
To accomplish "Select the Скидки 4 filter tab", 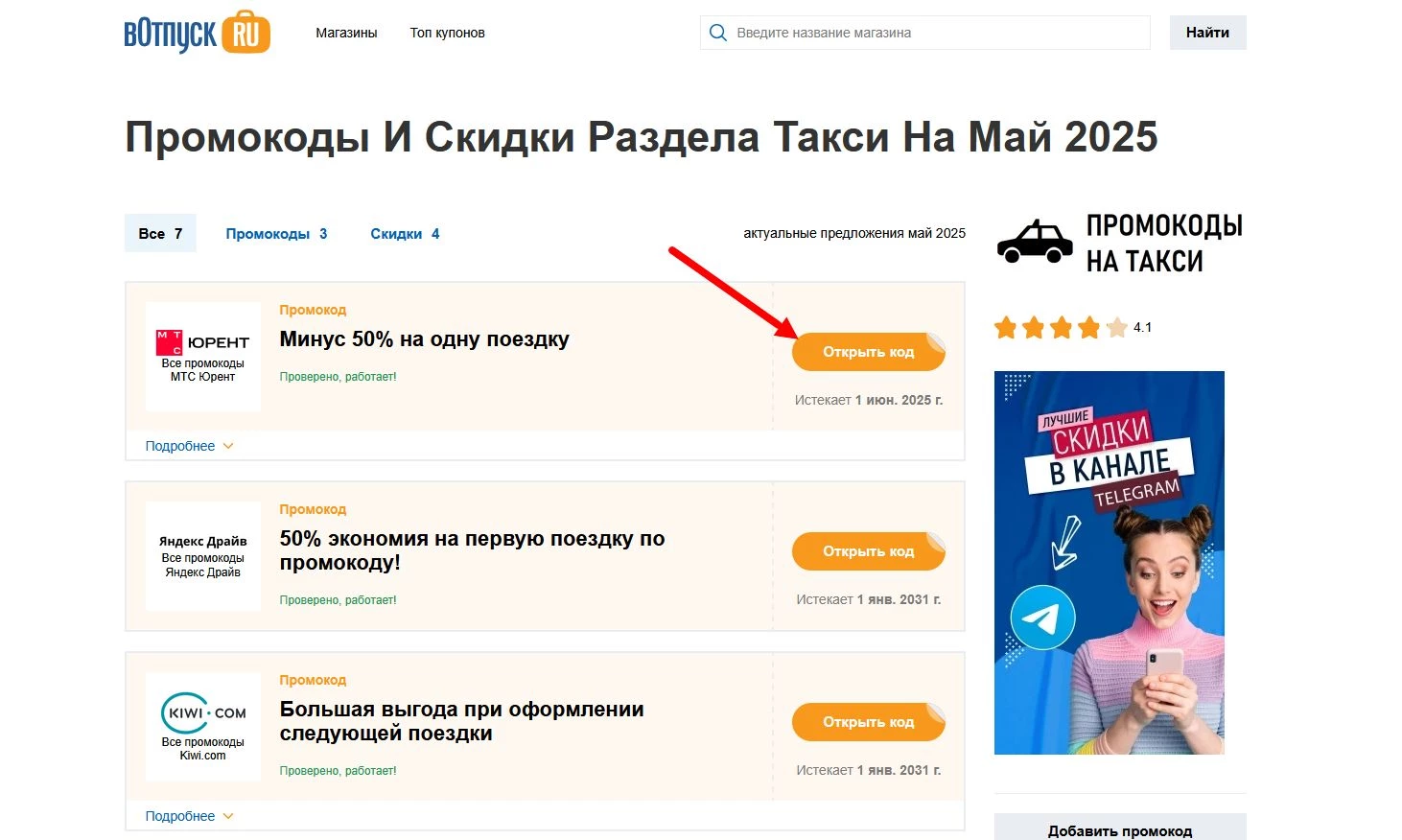I will coord(405,233).
